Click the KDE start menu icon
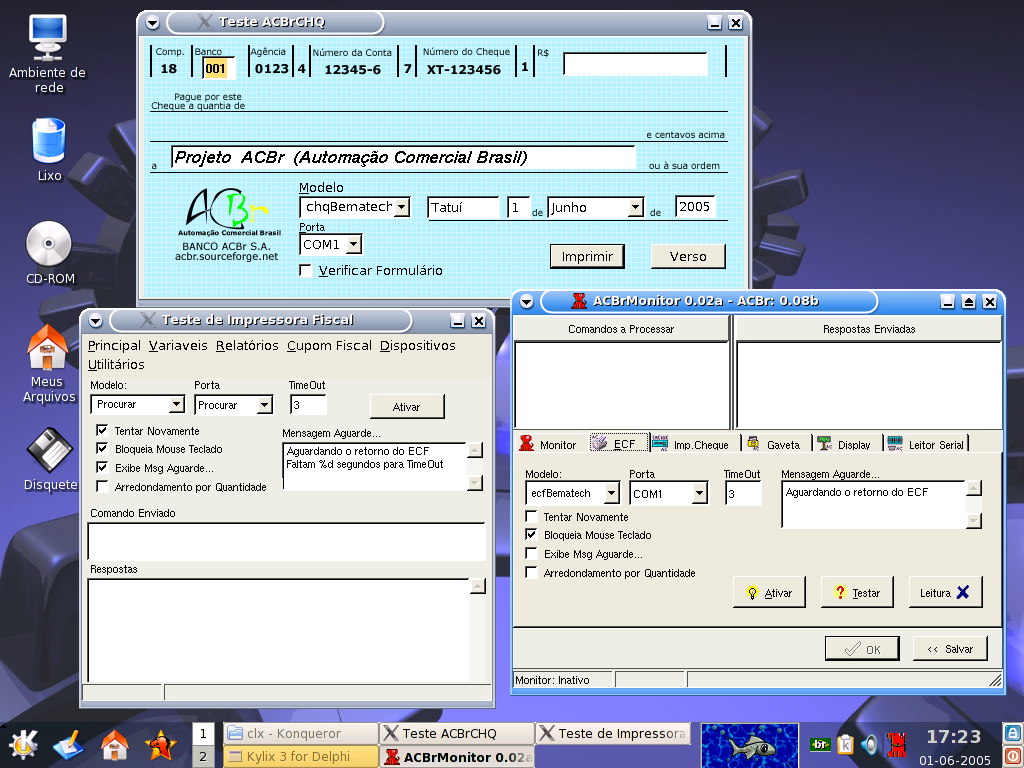Screen dimensions: 1024x768 [x=23, y=744]
